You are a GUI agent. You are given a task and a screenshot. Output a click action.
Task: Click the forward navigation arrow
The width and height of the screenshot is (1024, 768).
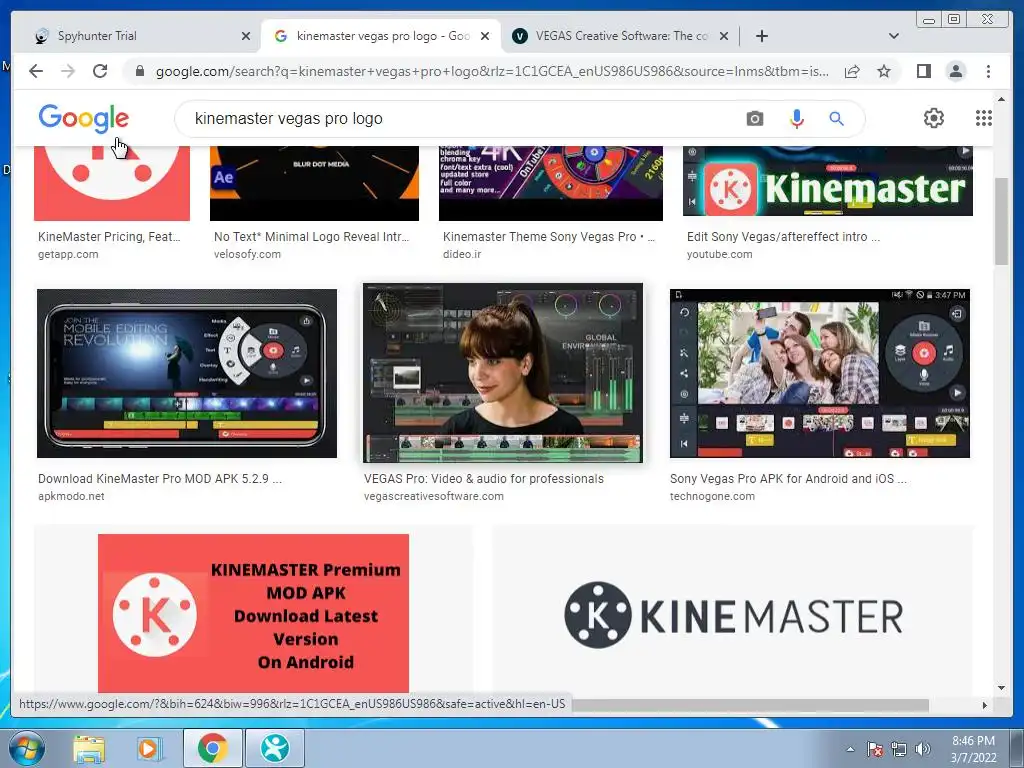[68, 71]
